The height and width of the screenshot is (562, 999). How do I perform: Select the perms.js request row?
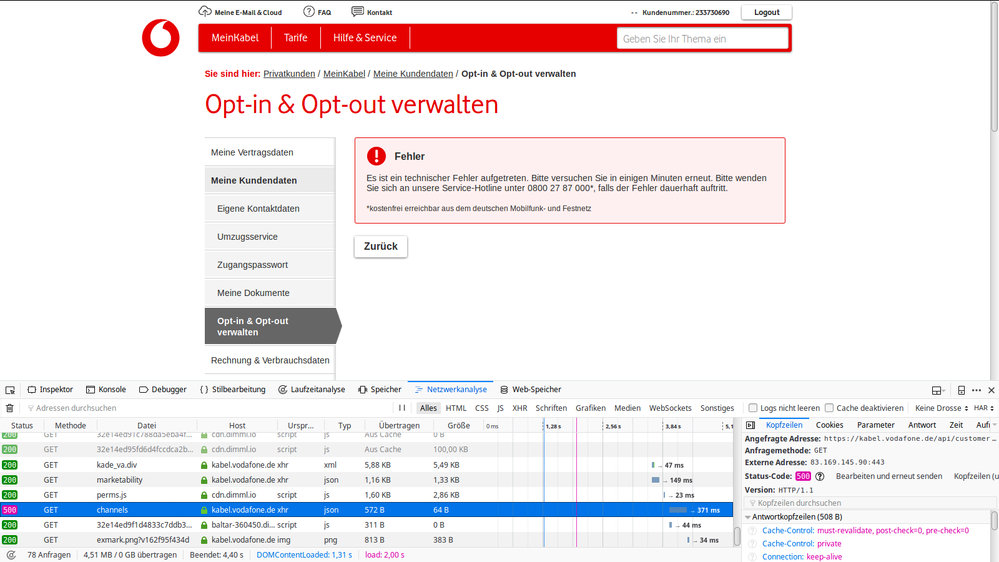coord(366,495)
